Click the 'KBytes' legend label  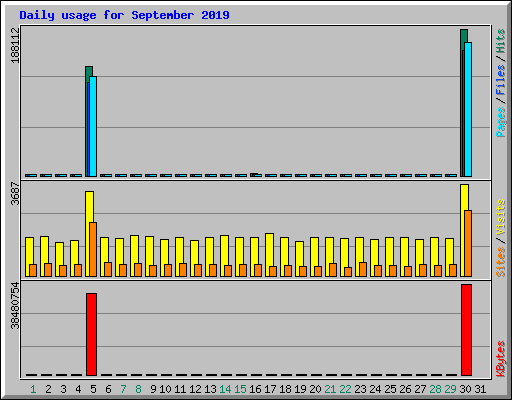tap(501, 359)
